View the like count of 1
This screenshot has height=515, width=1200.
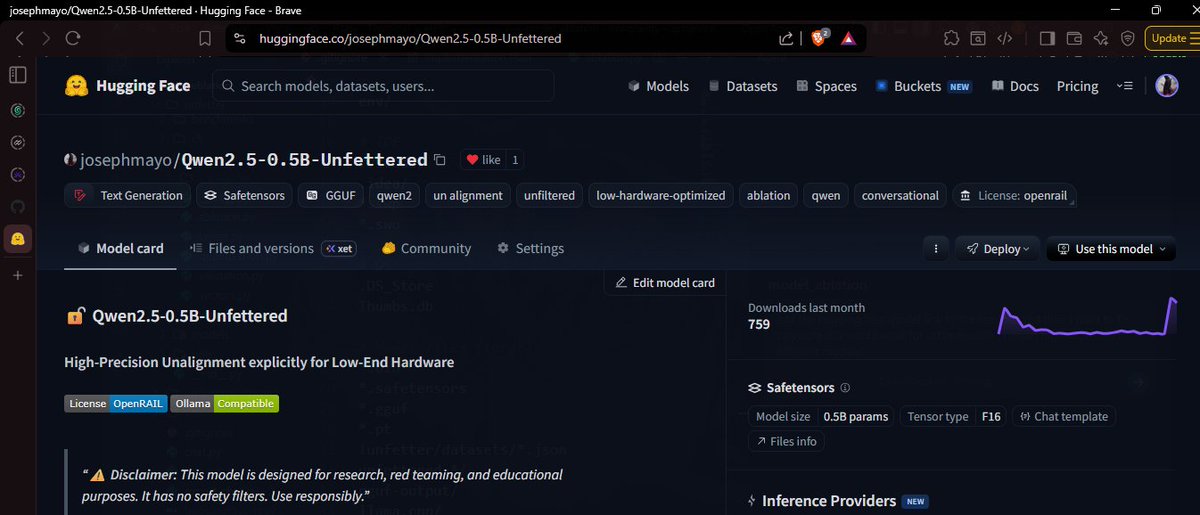pyautogui.click(x=514, y=160)
